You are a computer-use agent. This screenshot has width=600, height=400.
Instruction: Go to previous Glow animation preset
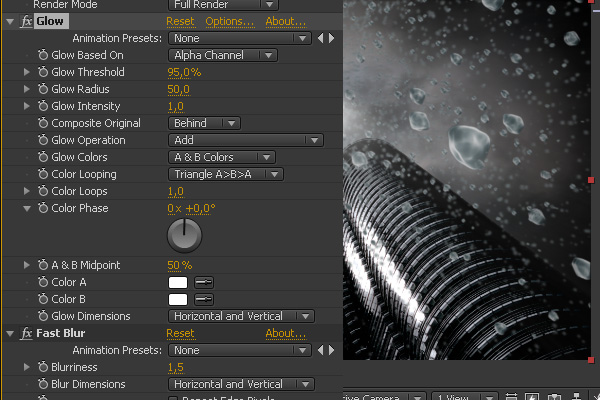pyautogui.click(x=321, y=38)
